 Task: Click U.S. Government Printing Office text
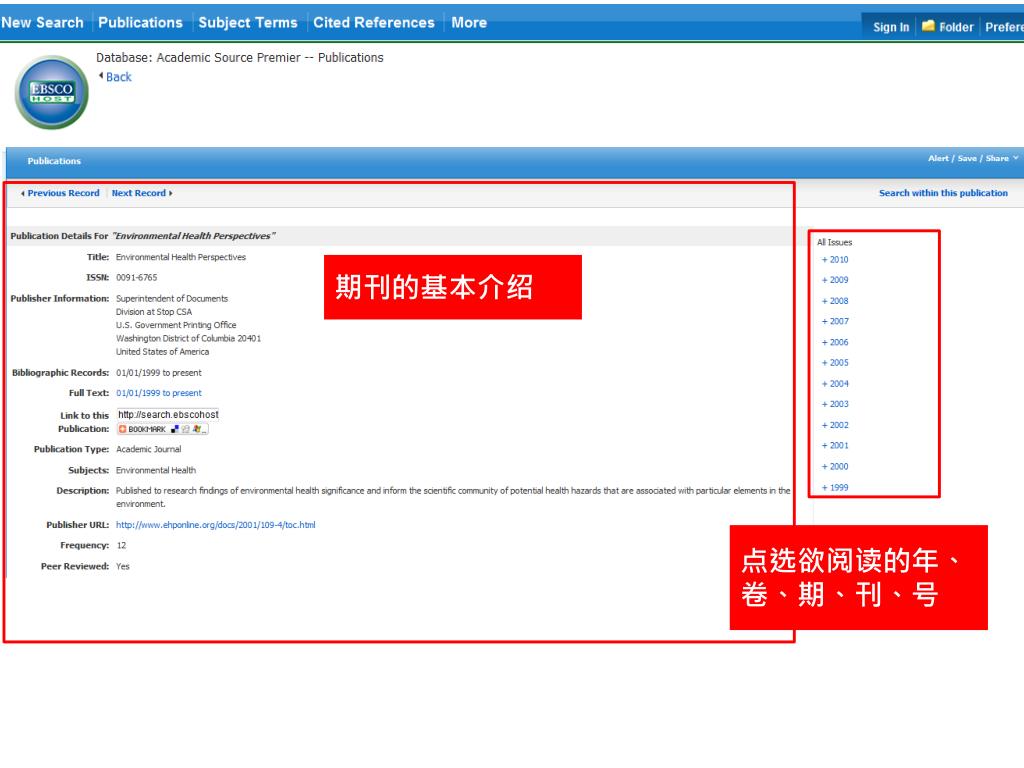coord(176,325)
